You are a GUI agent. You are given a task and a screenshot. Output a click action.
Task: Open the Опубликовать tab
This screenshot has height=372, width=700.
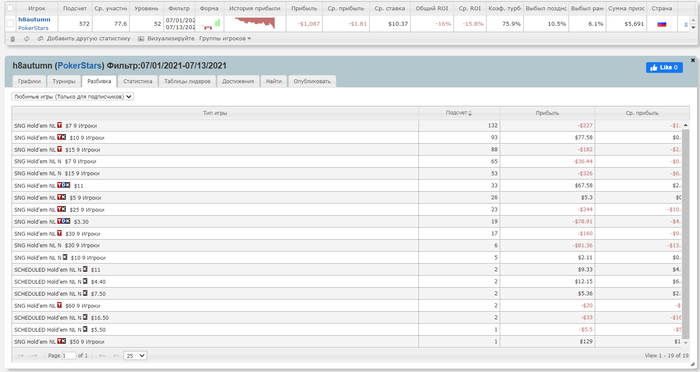point(312,81)
